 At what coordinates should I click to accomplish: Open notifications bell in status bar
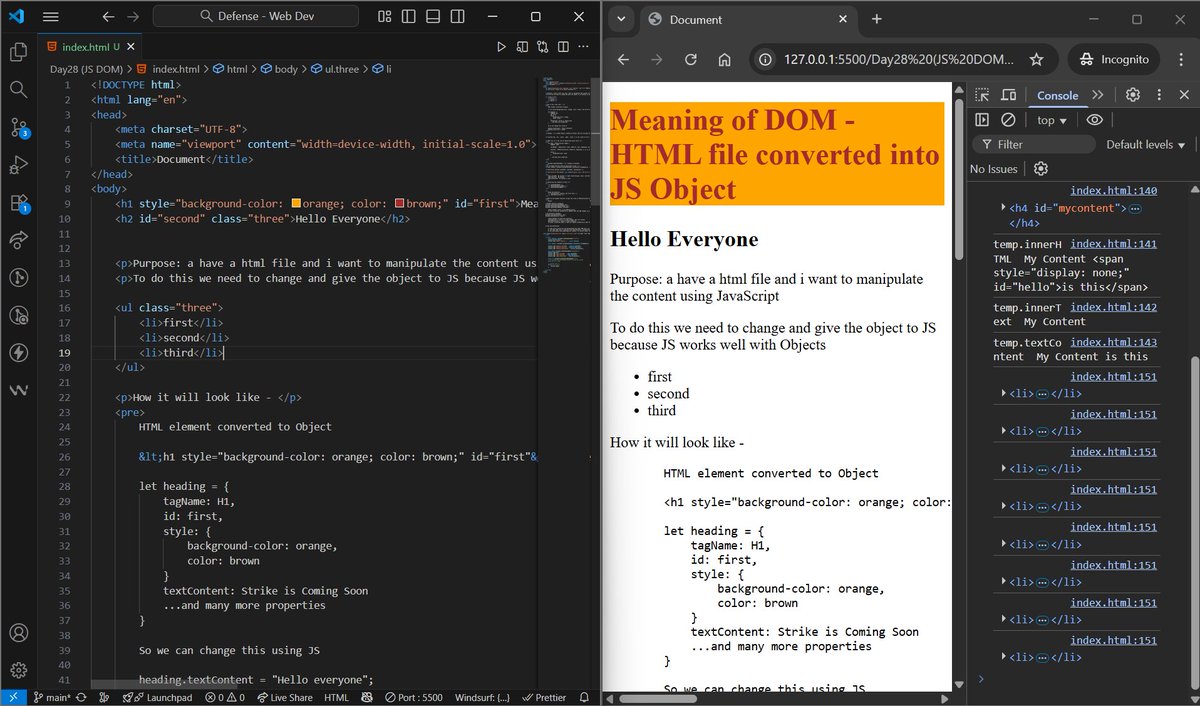pos(586,697)
